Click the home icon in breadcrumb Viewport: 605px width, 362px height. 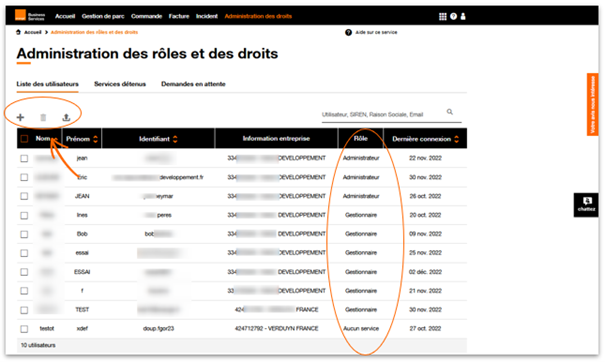tap(18, 32)
